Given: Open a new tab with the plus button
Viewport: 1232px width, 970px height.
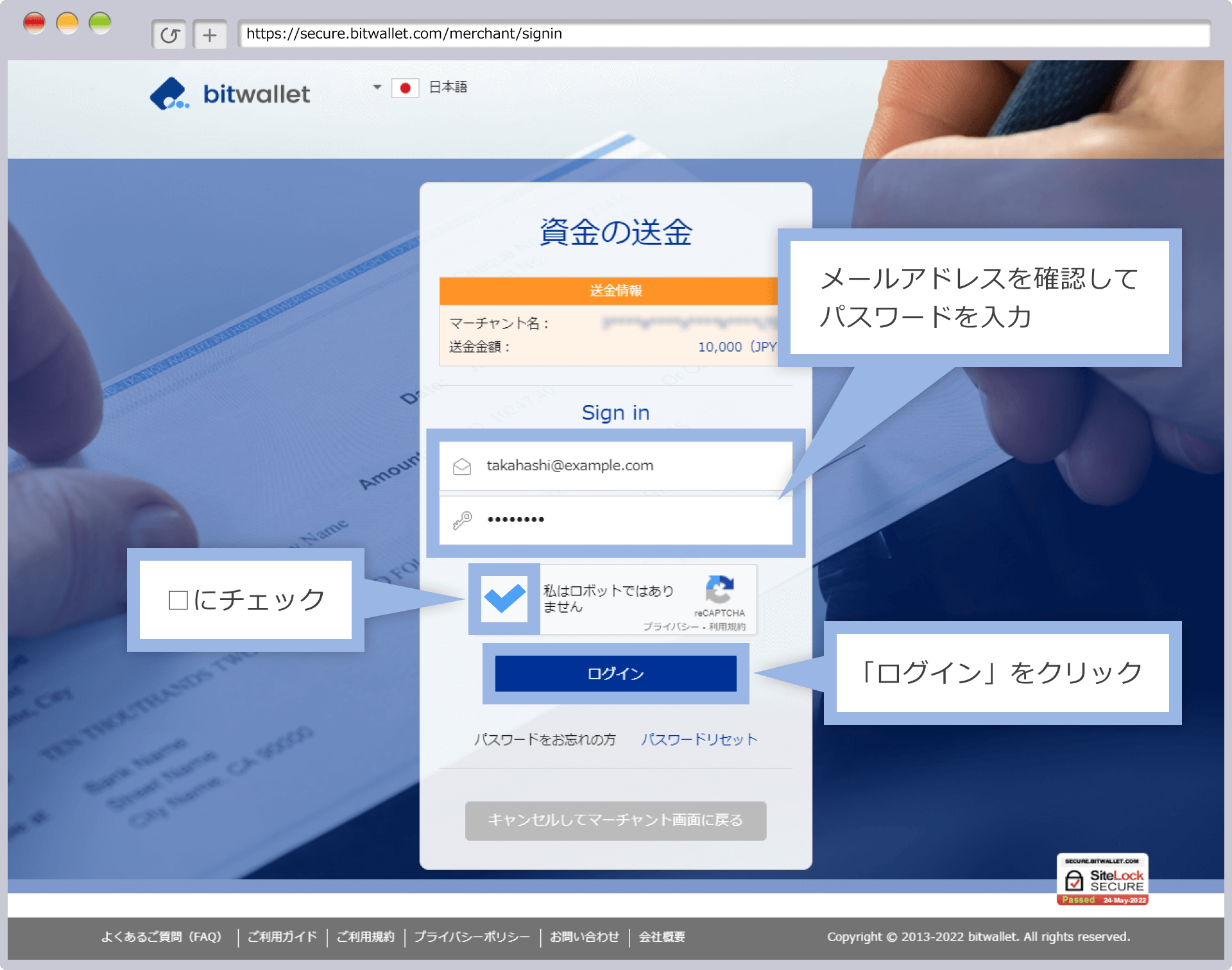Looking at the screenshot, I should click(210, 34).
